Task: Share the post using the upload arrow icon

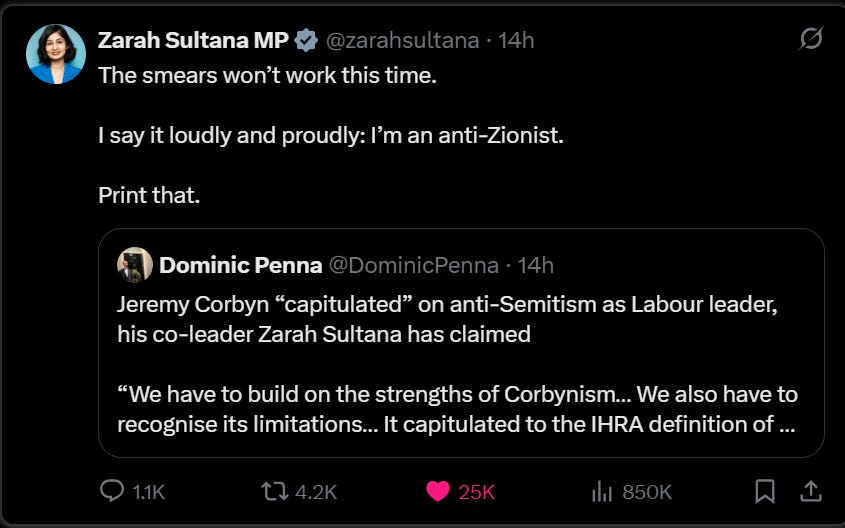Action: click(811, 491)
